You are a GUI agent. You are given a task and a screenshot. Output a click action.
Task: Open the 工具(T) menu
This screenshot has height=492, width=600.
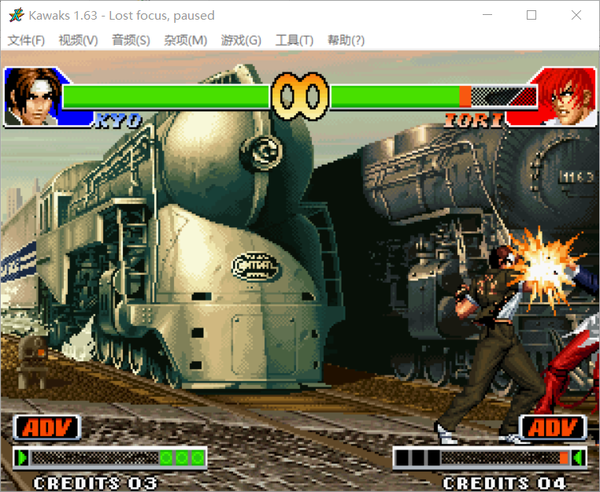pyautogui.click(x=294, y=40)
